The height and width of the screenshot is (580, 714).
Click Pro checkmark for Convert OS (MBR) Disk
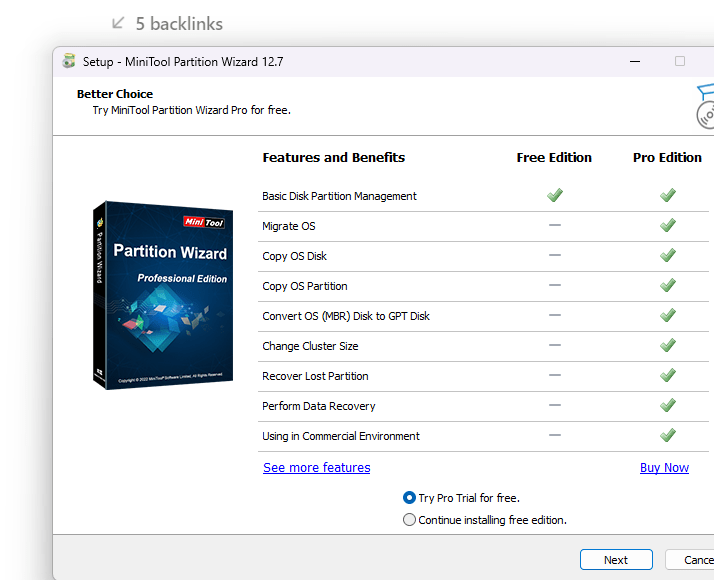pyautogui.click(x=668, y=315)
